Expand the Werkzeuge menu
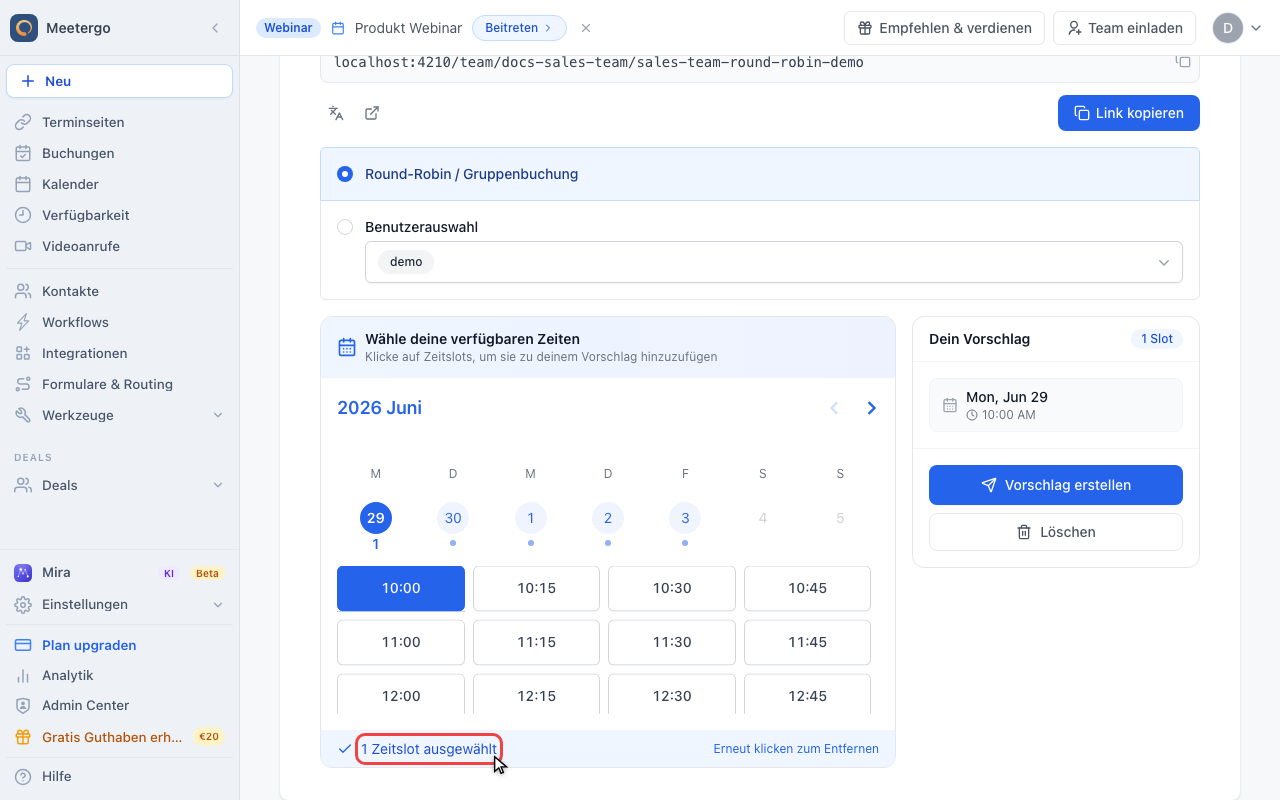This screenshot has width=1280, height=800. click(x=120, y=415)
